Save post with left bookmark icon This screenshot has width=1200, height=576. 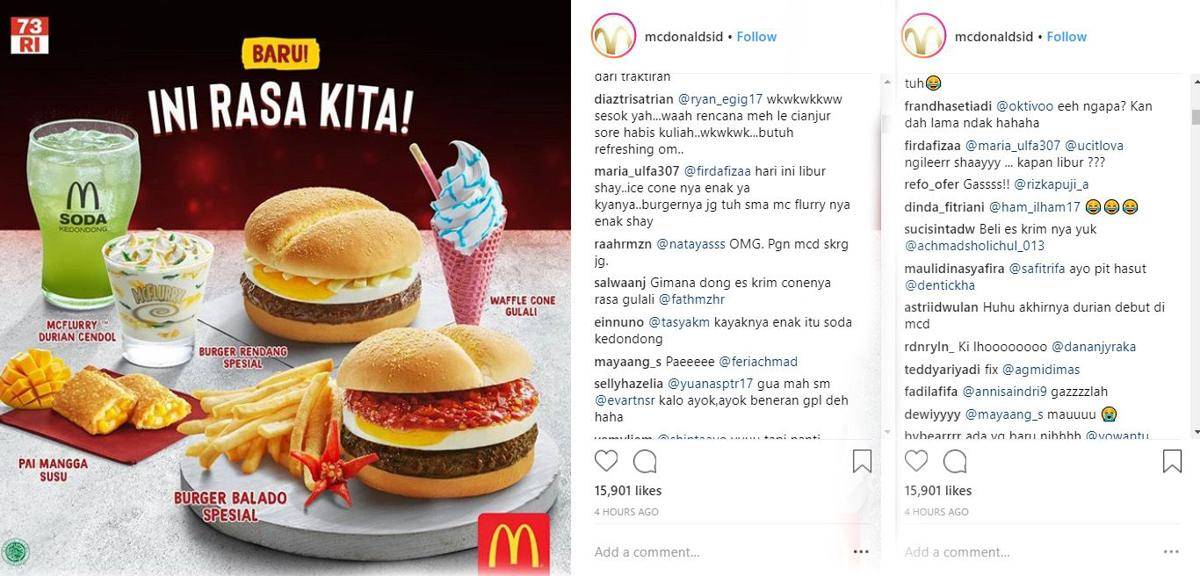click(x=862, y=461)
